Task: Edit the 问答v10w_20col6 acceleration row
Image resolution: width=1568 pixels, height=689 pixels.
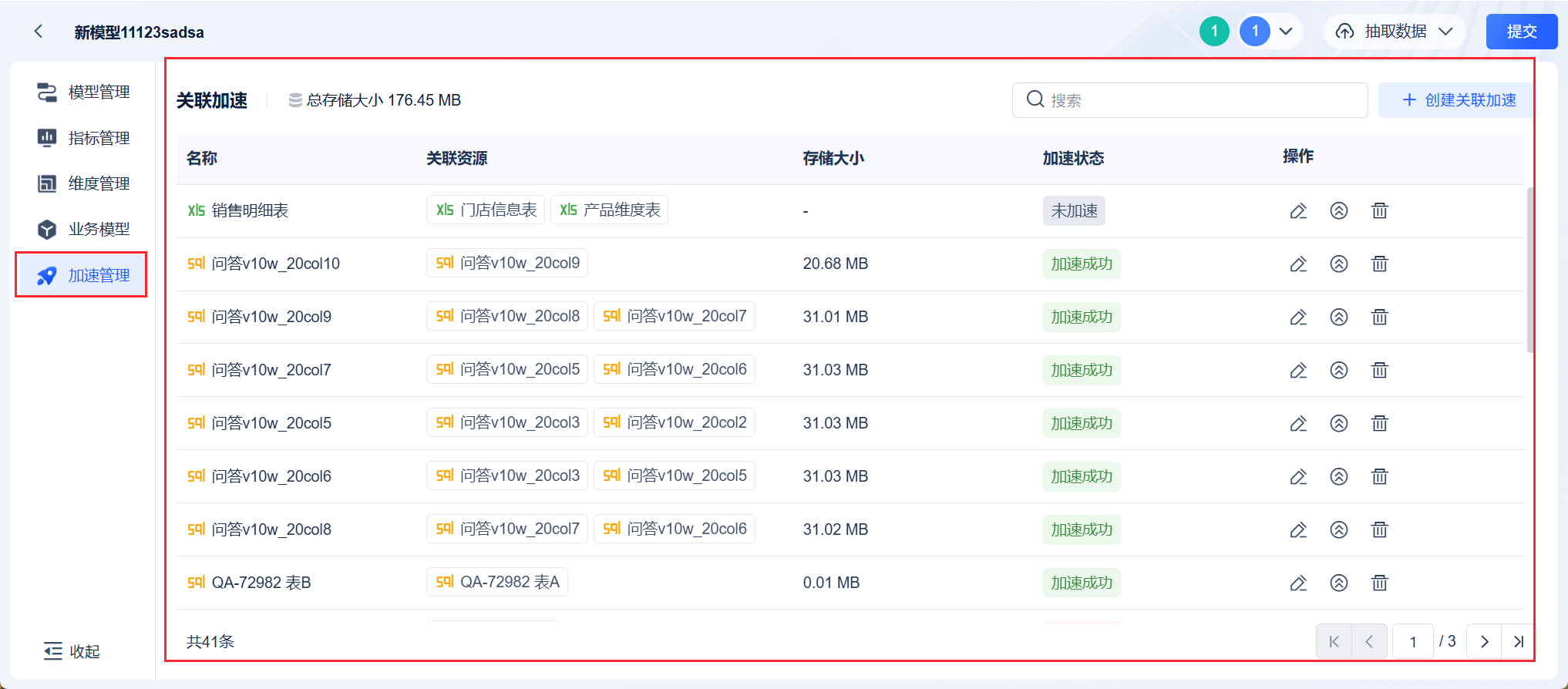Action: tap(1298, 477)
